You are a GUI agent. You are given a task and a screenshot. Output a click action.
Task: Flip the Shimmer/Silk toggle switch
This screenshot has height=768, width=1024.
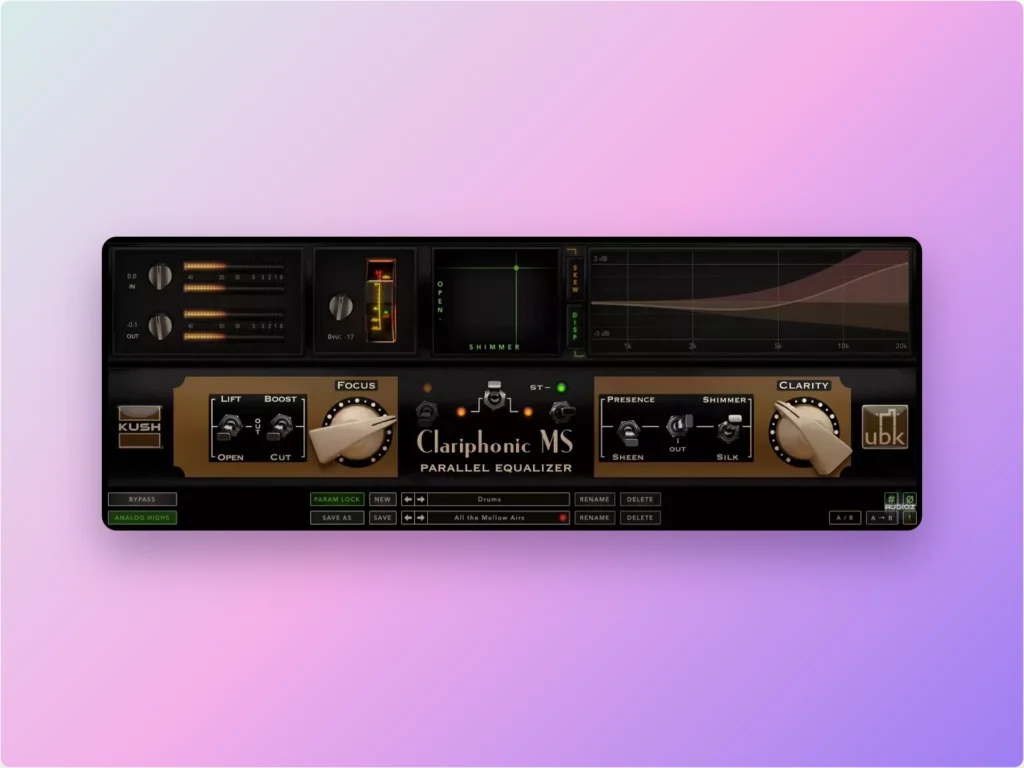[x=729, y=428]
